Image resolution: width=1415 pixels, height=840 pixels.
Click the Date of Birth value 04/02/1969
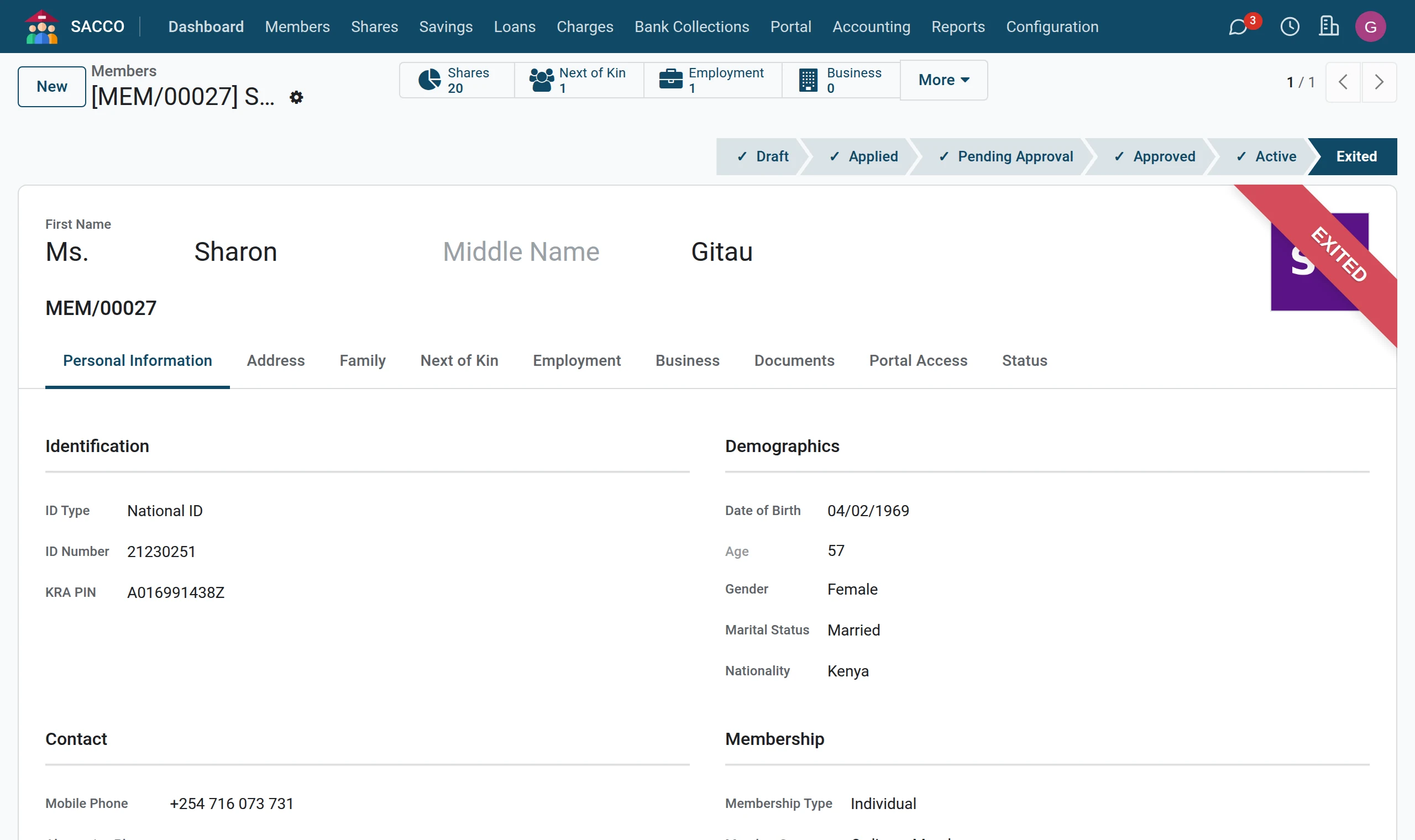868,511
